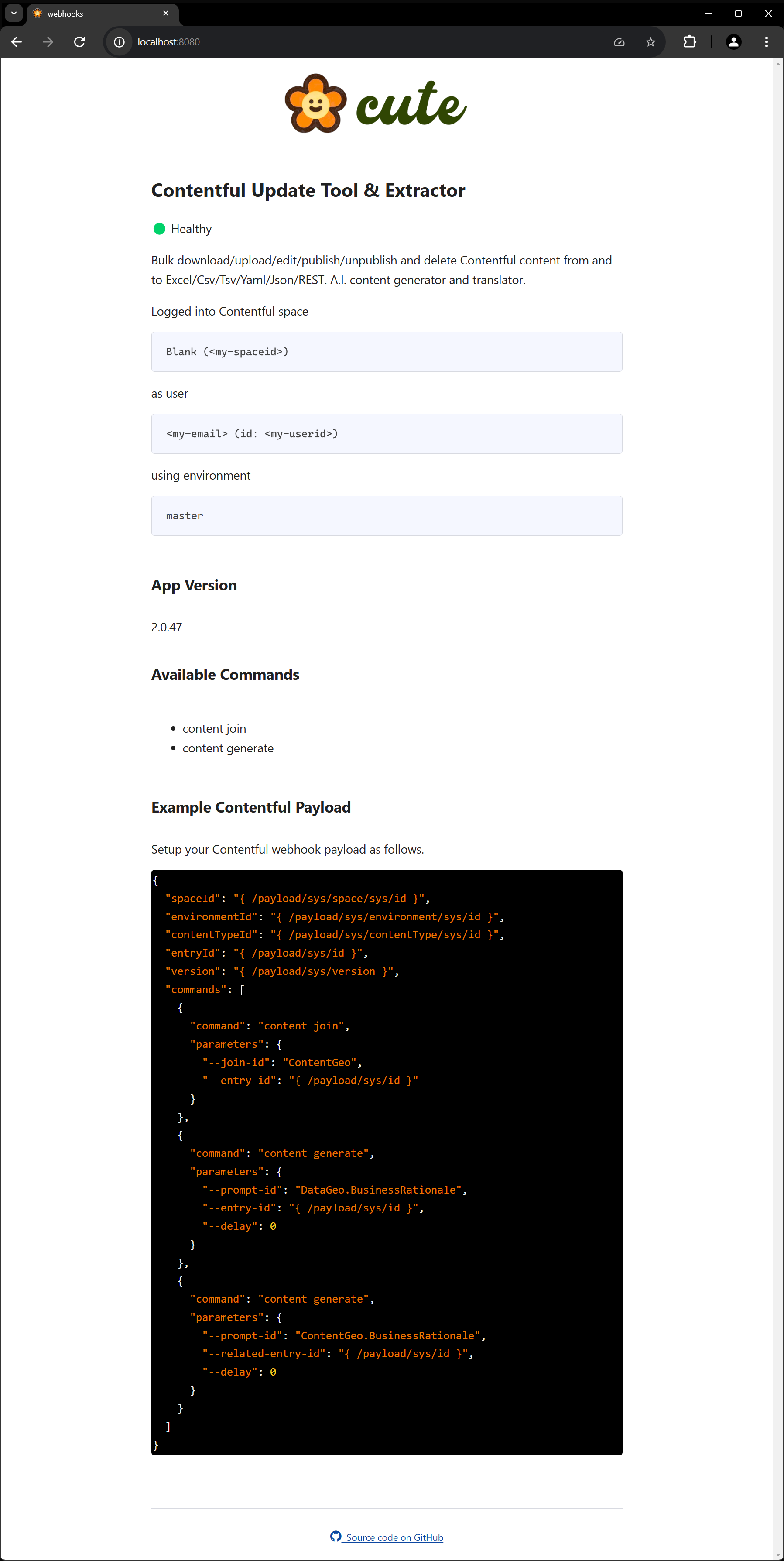Click the "contentTypeId" payload line
784x1561 pixels.
click(335, 935)
